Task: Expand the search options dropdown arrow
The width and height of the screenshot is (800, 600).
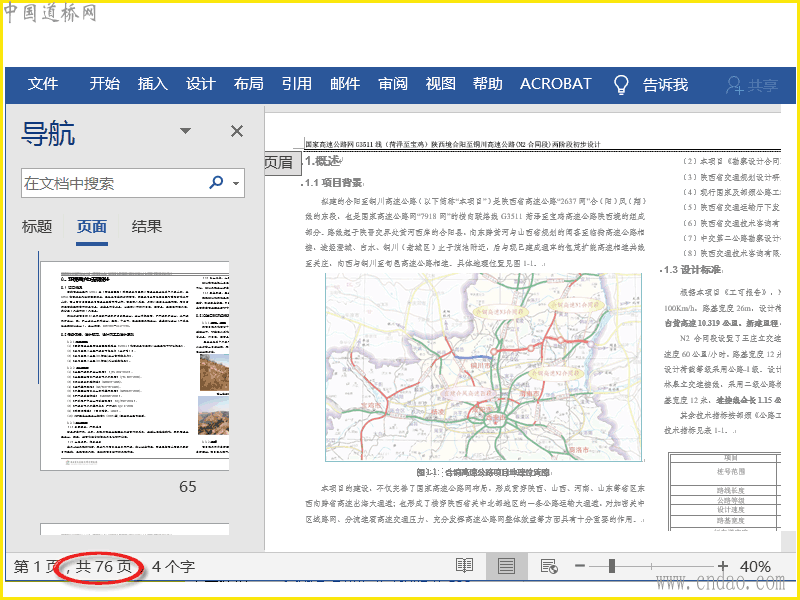Action: click(236, 183)
